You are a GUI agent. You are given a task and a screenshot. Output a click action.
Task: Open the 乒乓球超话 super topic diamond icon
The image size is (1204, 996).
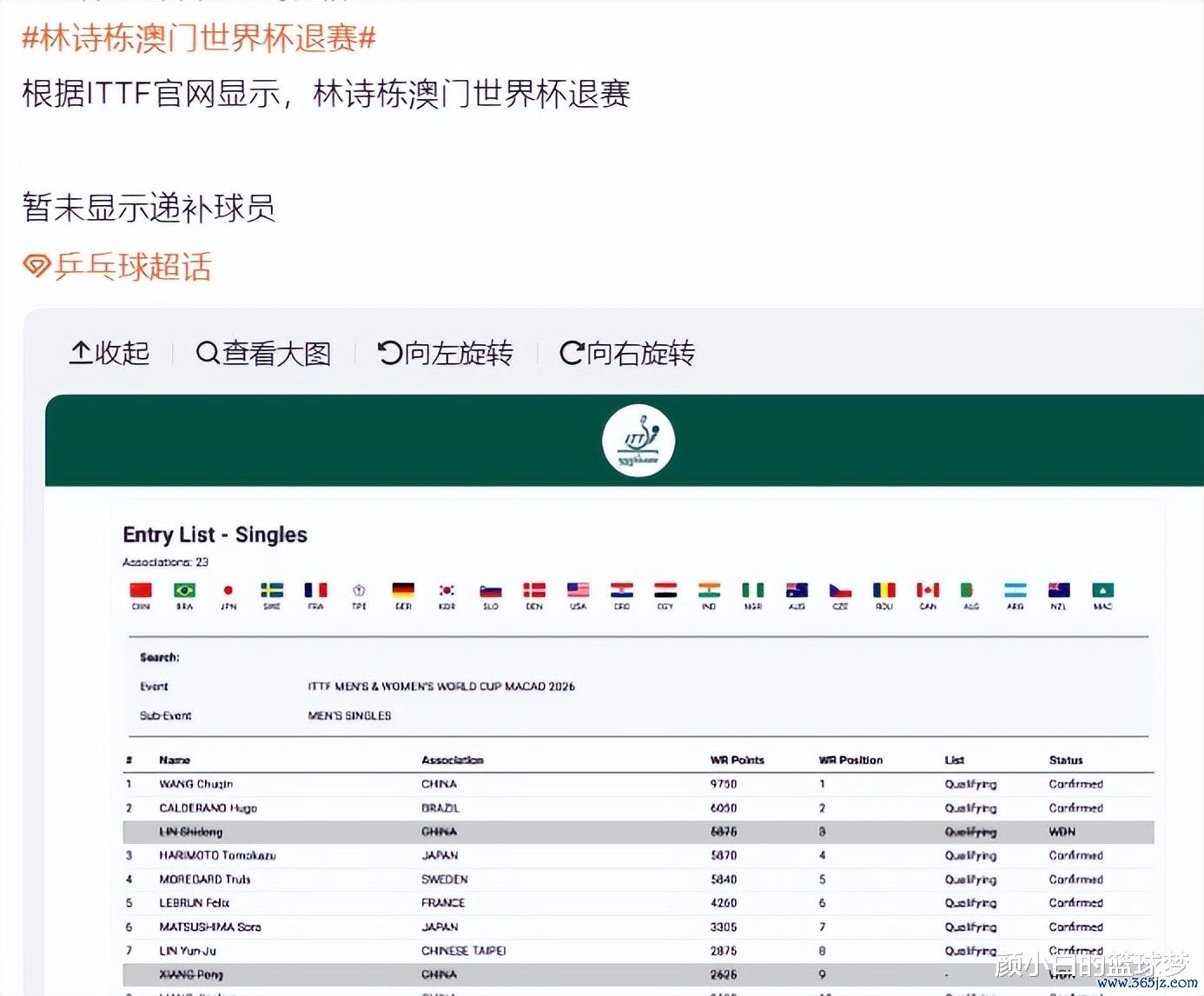(36, 266)
